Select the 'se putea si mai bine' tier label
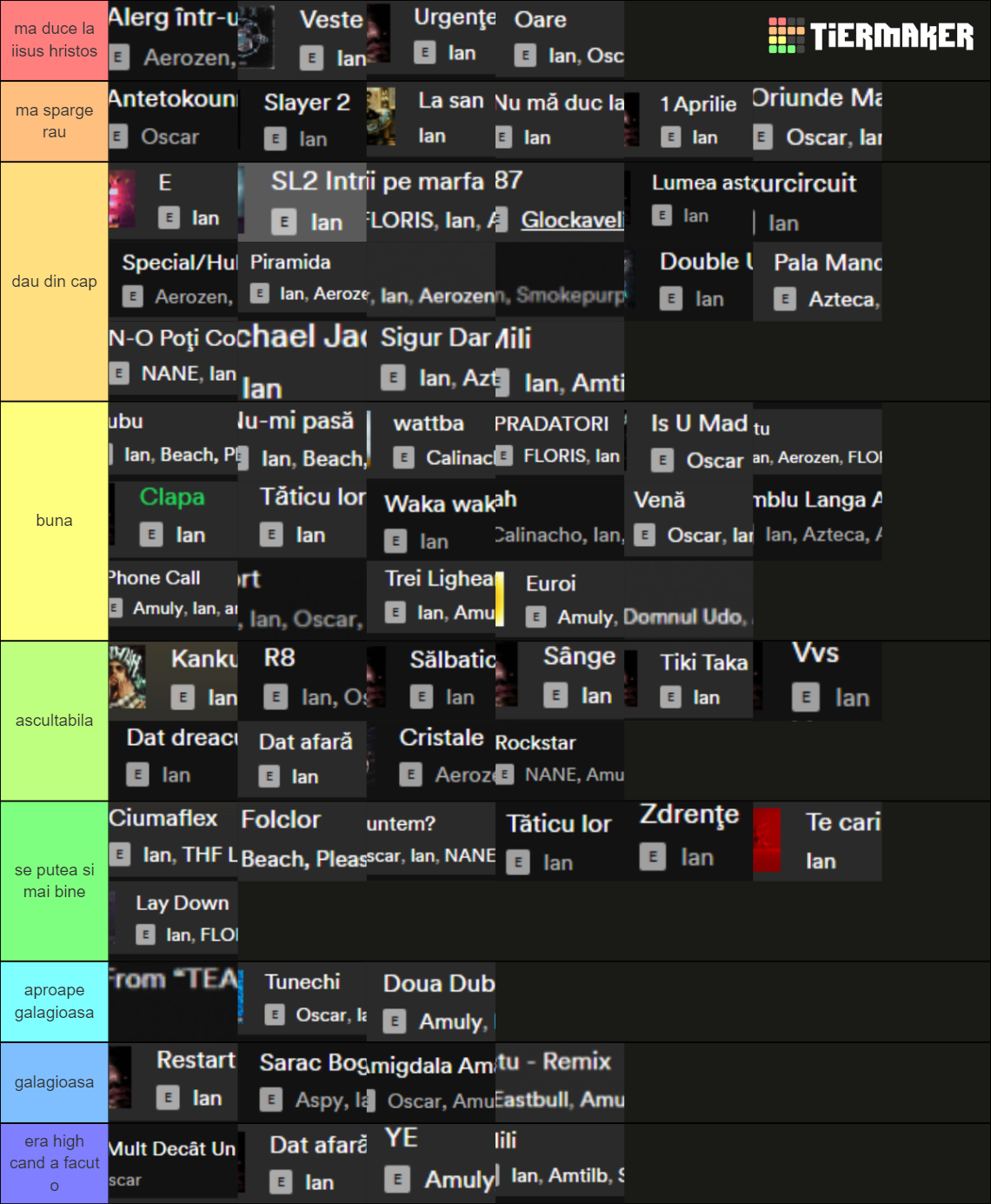Screen dimensions: 991x1204 pyautogui.click(x=54, y=881)
